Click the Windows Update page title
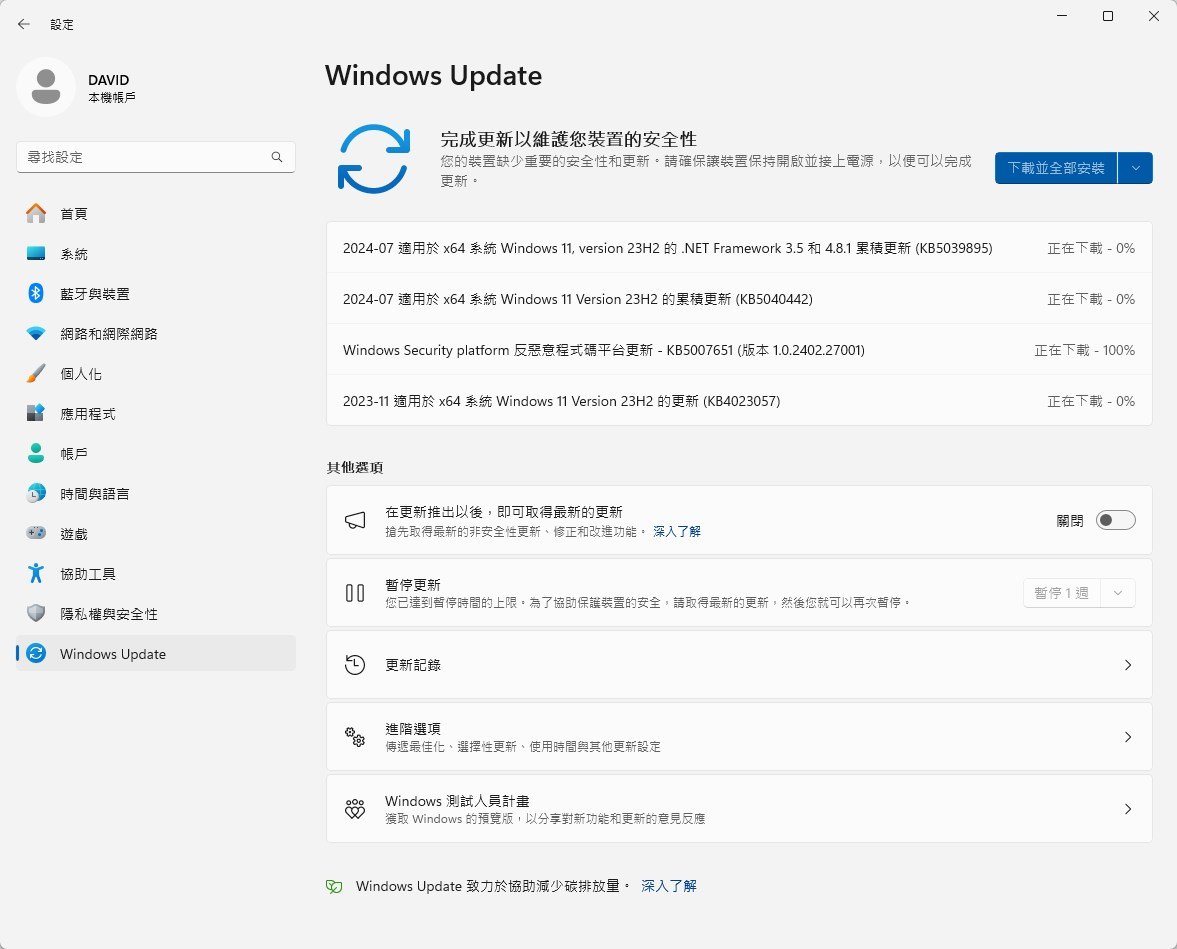Image resolution: width=1177 pixels, height=949 pixels. (433, 76)
